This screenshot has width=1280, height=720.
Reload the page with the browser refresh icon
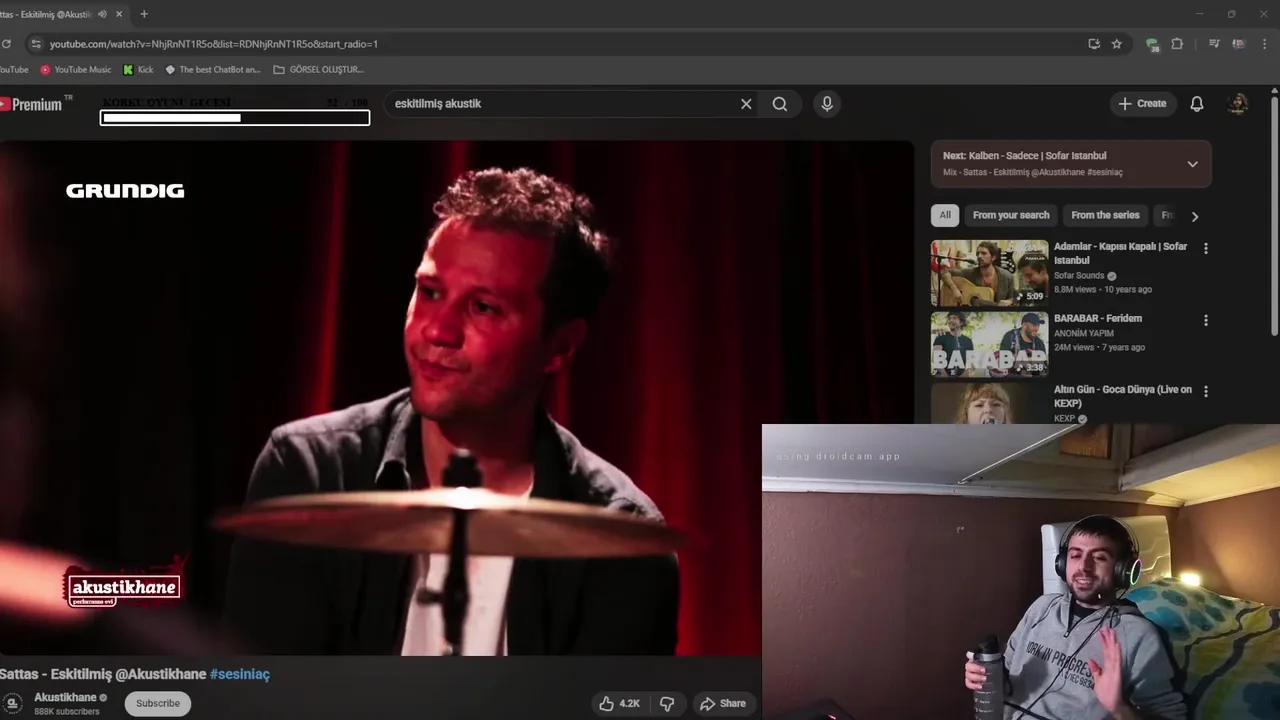point(6,44)
